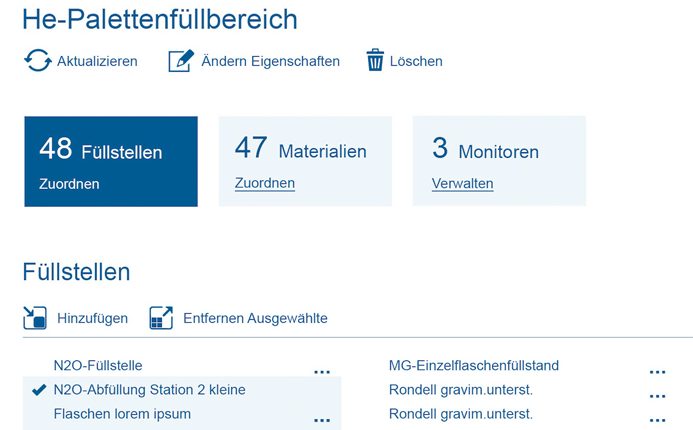The width and height of the screenshot is (693, 430).
Task: Click the Ändern Eigenschaften pencil icon
Action: (x=181, y=61)
